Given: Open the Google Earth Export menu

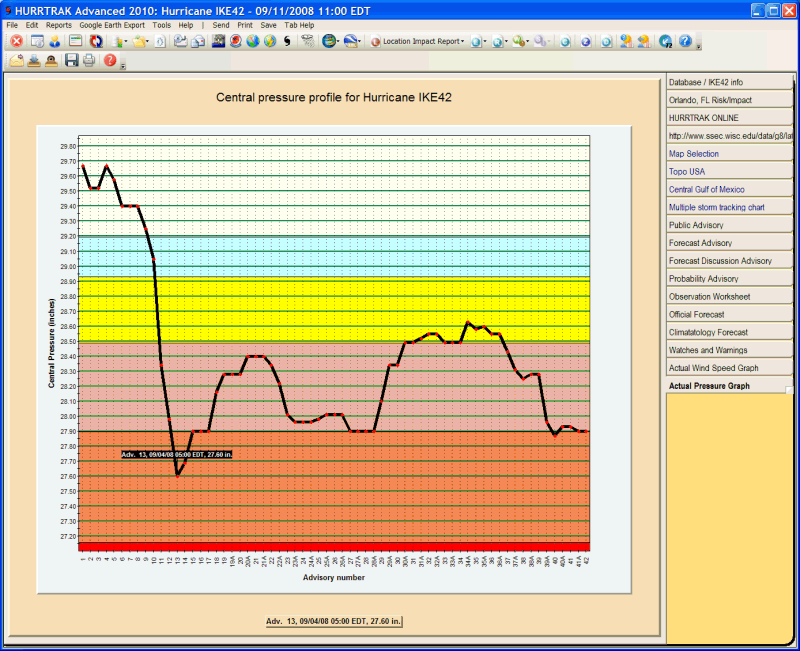Looking at the screenshot, I should pyautogui.click(x=112, y=24).
